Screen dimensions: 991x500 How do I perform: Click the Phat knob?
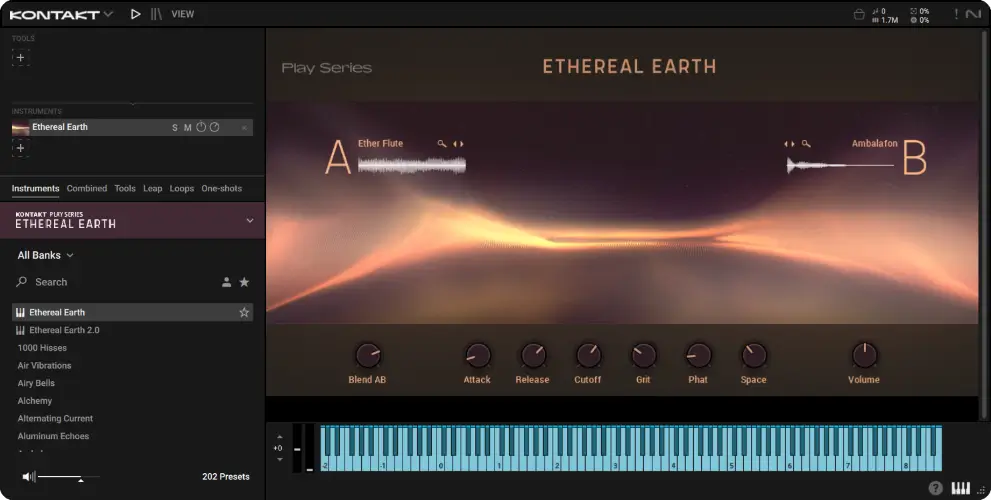[x=698, y=356]
